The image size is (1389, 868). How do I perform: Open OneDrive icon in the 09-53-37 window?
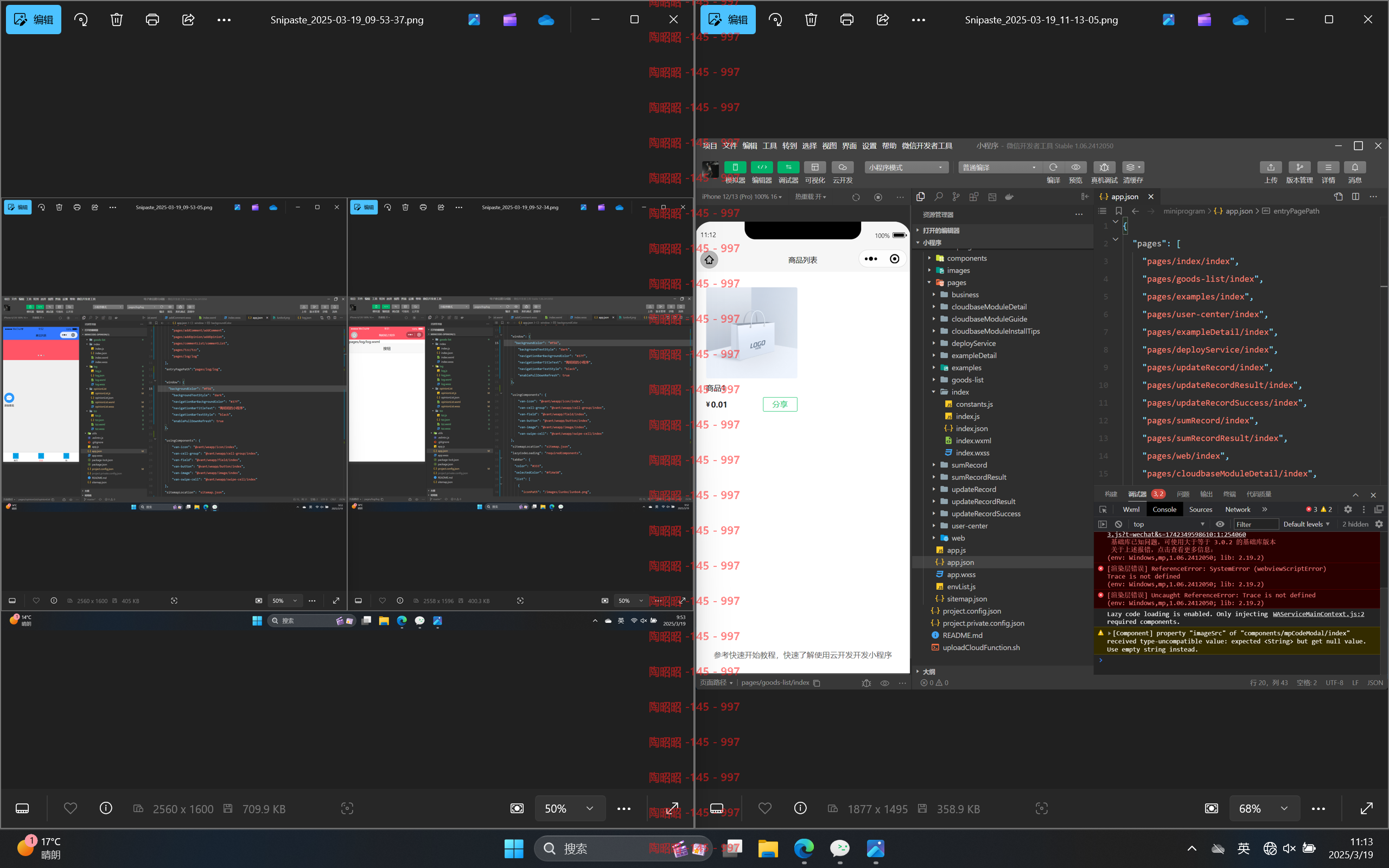[546, 20]
